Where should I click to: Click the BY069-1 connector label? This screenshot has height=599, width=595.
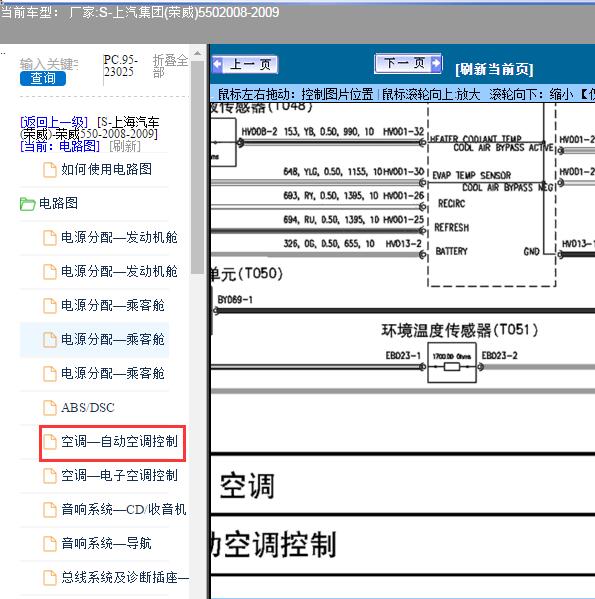click(235, 300)
